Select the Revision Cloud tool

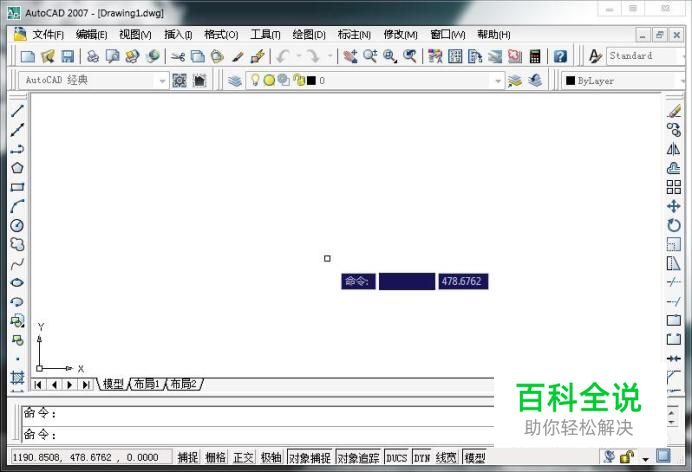point(17,244)
